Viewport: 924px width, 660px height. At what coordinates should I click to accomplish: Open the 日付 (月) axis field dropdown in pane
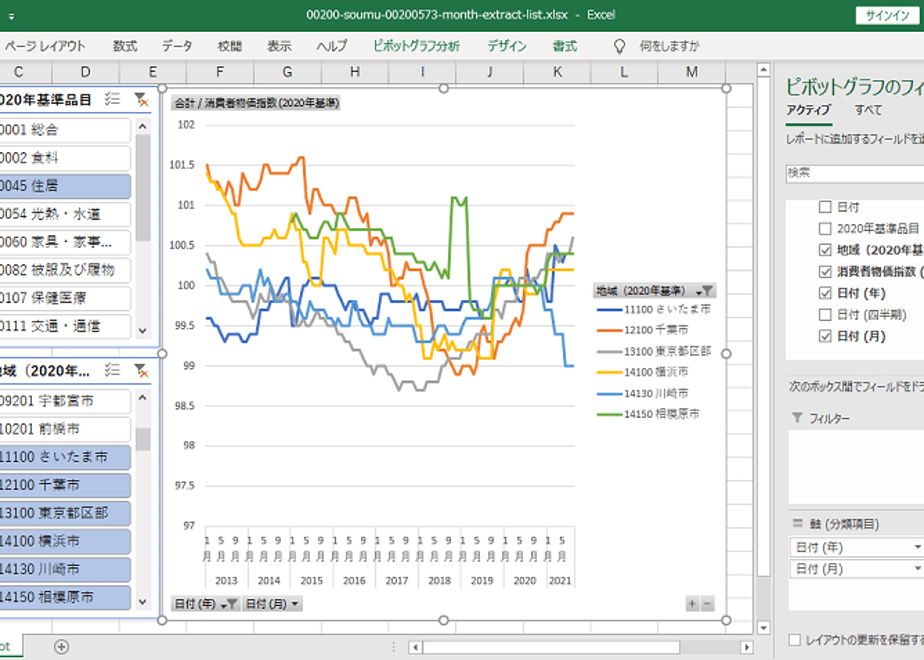click(x=918, y=569)
